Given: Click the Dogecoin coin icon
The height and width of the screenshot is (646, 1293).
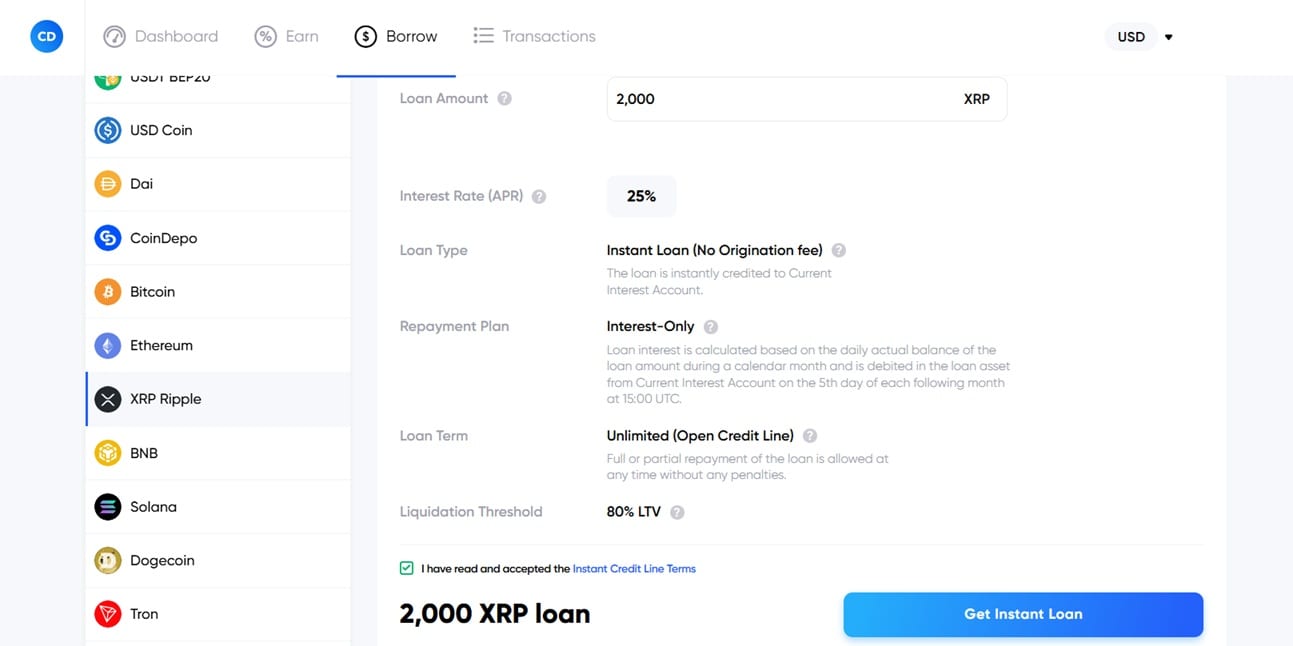Looking at the screenshot, I should click(107, 560).
